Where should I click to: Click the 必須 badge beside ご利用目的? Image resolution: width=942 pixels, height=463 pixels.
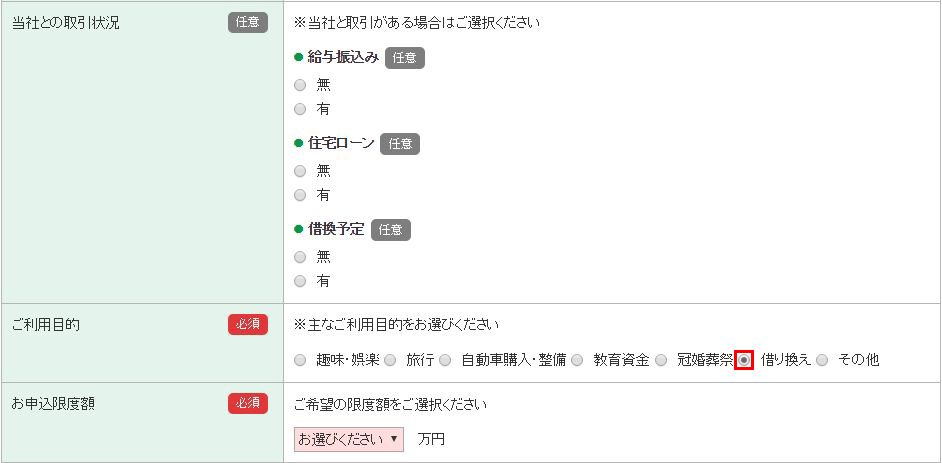click(x=247, y=324)
